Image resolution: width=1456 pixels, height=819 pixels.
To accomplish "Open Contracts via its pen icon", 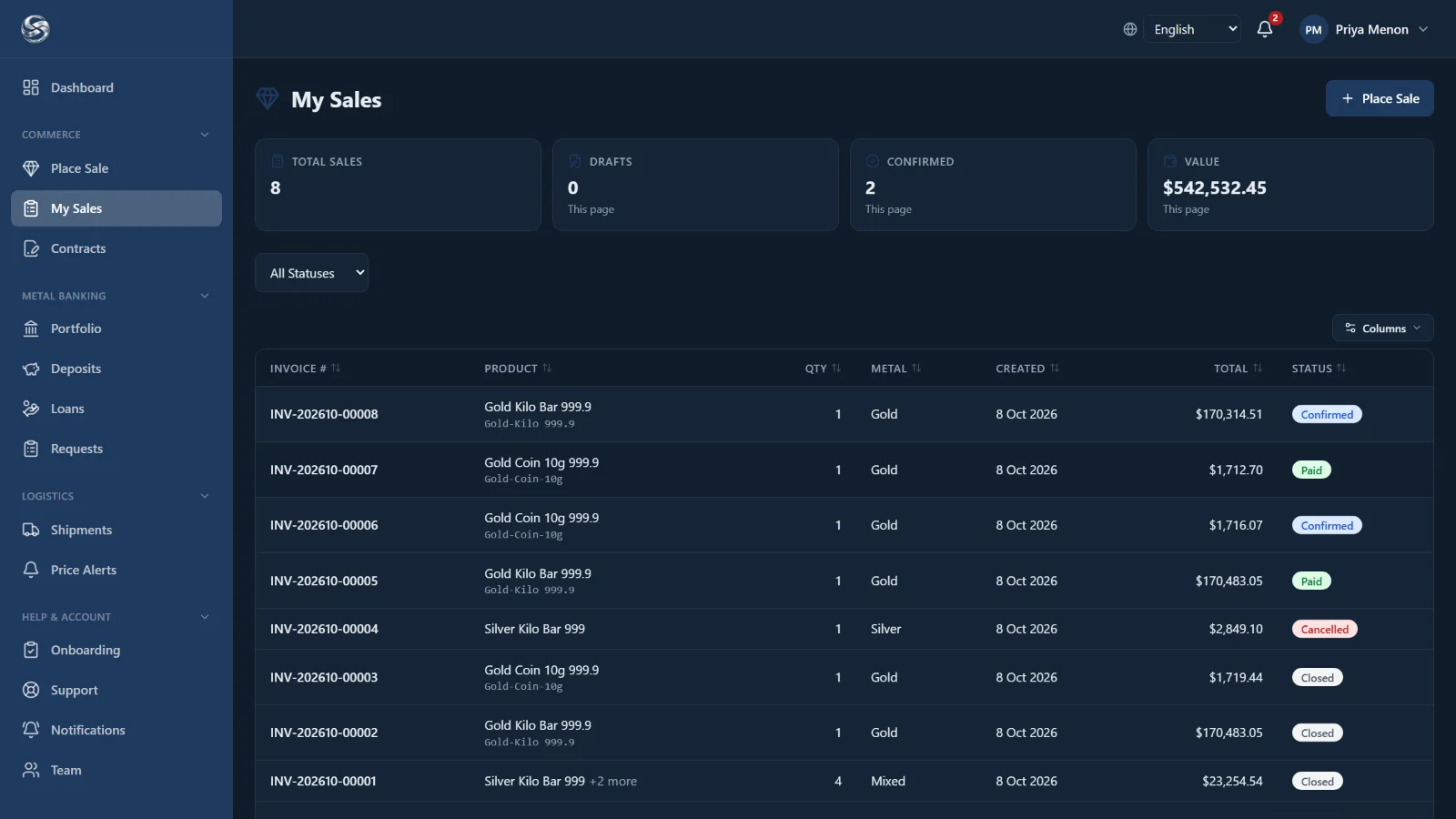I will (31, 248).
